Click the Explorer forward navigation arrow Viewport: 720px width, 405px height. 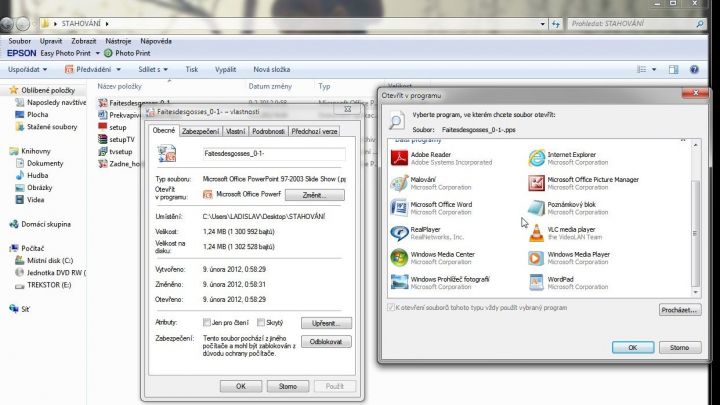(x=22, y=23)
